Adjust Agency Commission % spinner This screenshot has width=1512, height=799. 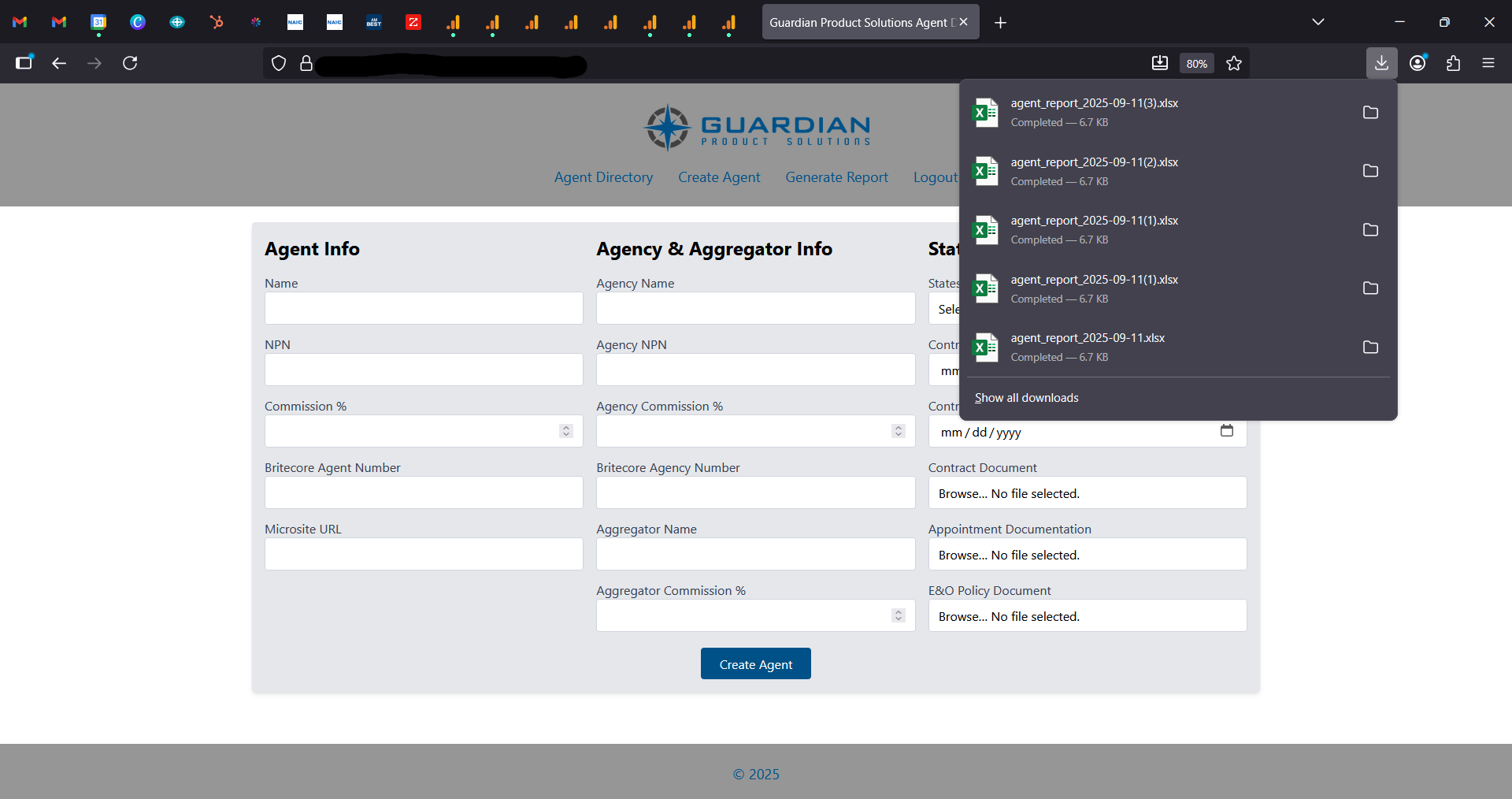click(x=898, y=431)
